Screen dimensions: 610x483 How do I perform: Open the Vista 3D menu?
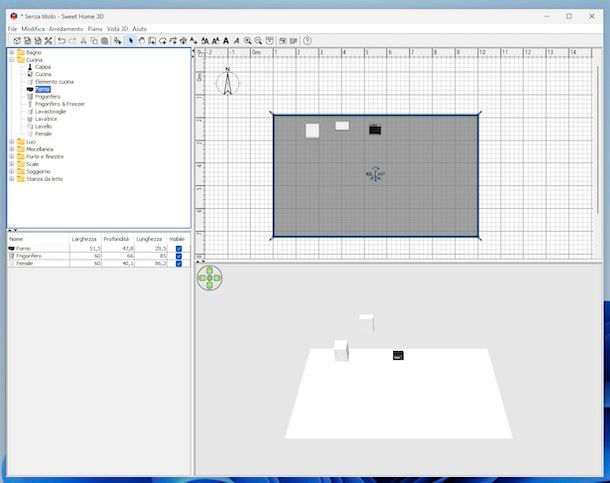tap(117, 29)
